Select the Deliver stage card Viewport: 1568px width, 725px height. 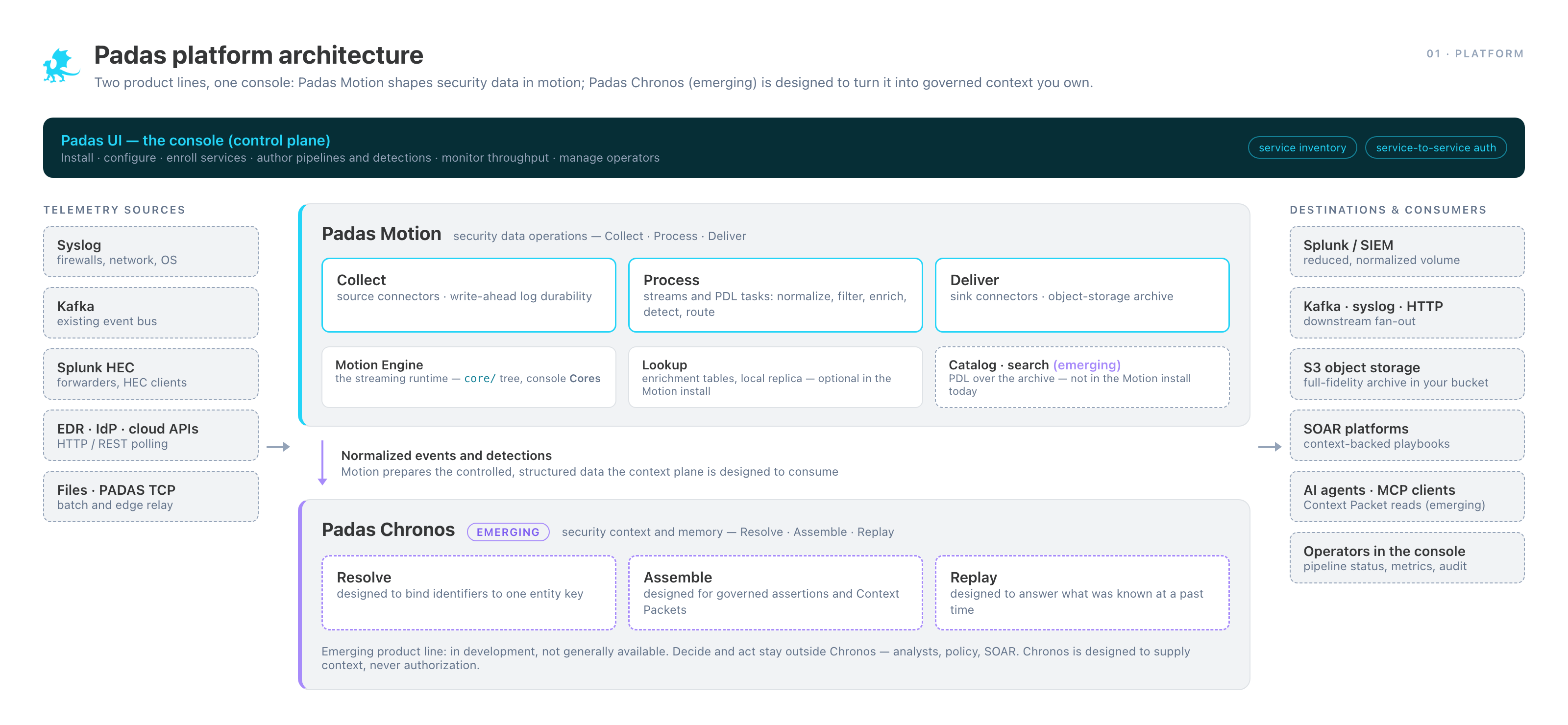click(1082, 295)
